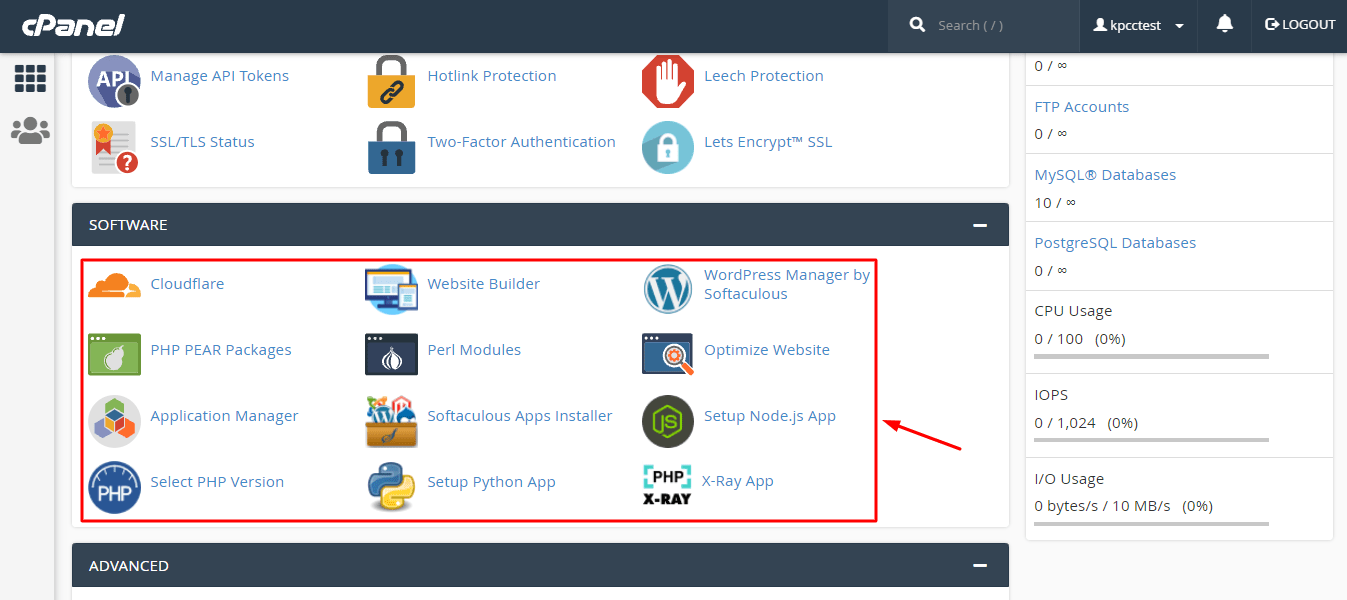Click the CPU Usage progress bar
The image size is (1347, 600).
pos(1151,356)
